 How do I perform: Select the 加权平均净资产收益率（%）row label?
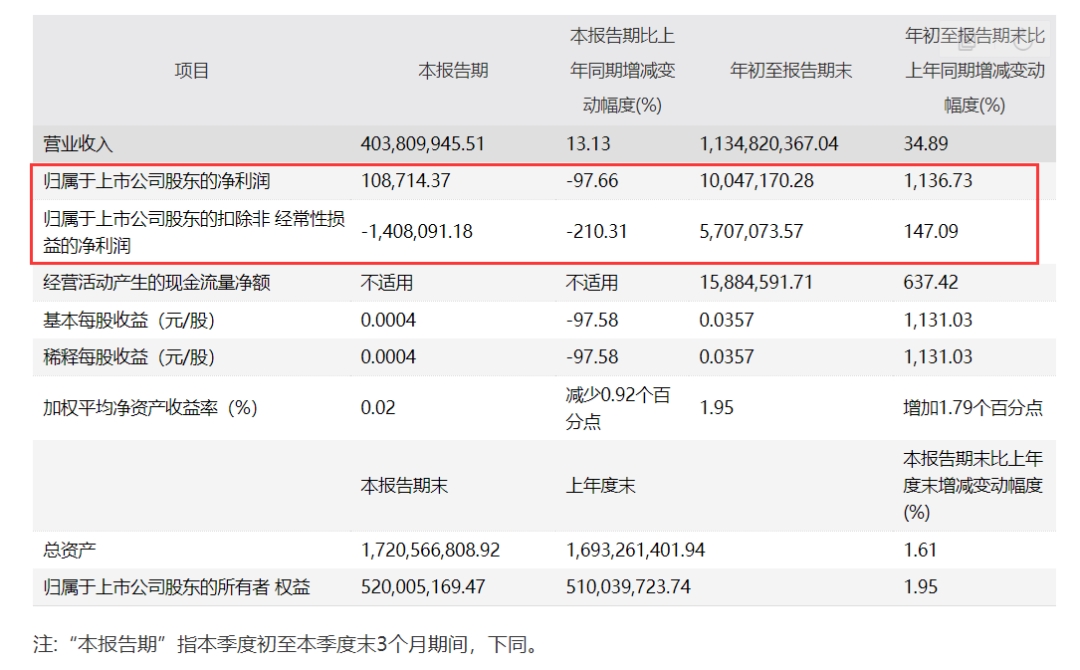pyautogui.click(x=150, y=408)
